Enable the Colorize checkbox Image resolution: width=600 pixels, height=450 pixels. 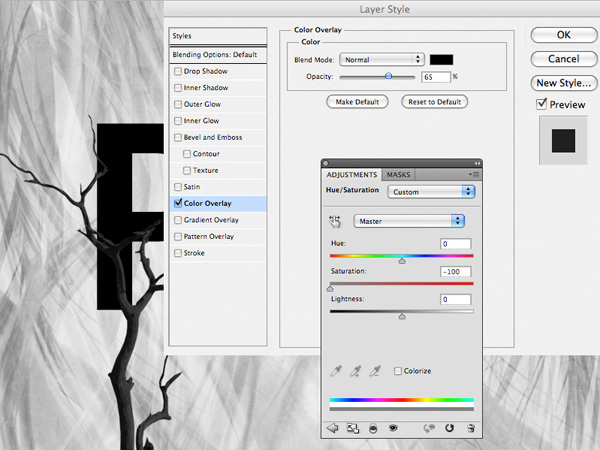(x=398, y=371)
